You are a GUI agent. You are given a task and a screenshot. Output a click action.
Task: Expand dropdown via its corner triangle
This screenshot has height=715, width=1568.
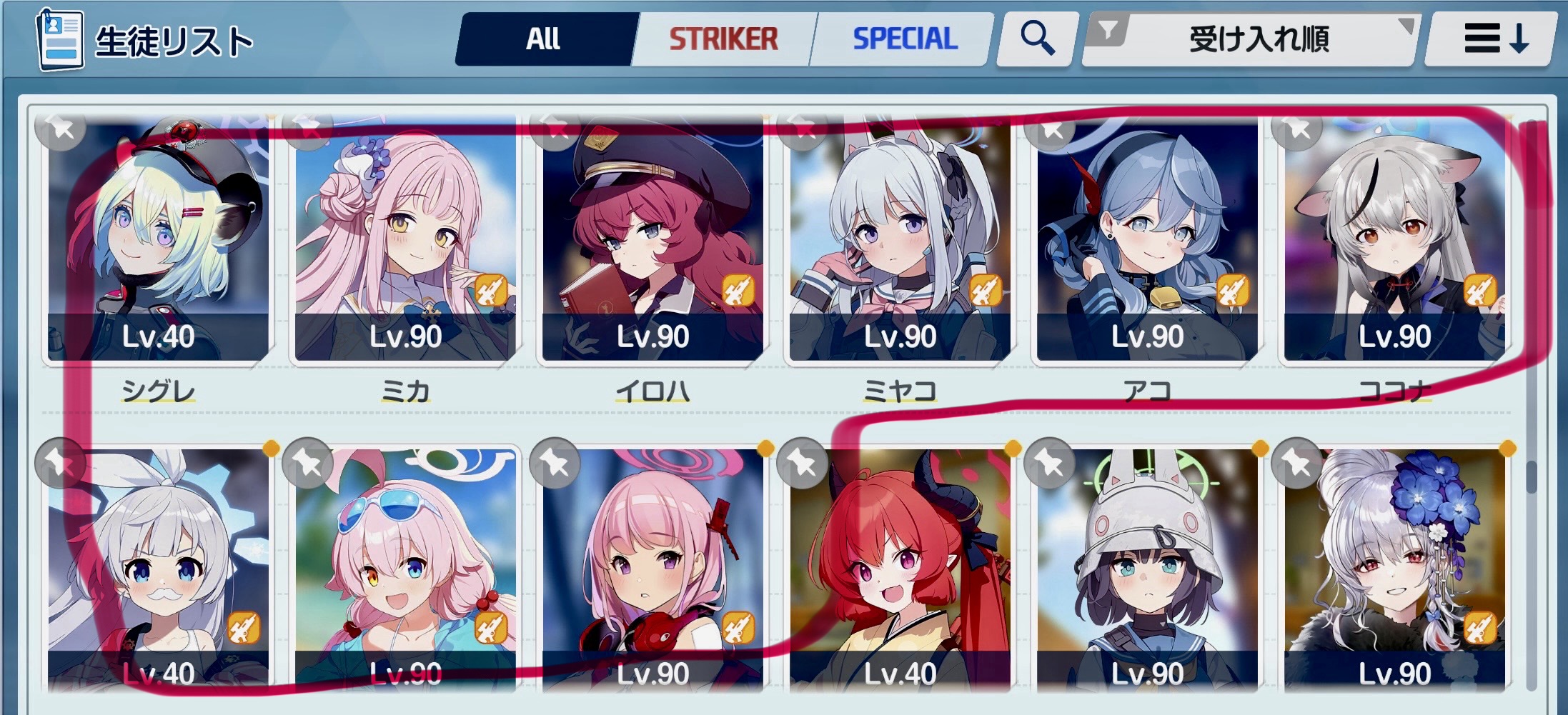1405,26
